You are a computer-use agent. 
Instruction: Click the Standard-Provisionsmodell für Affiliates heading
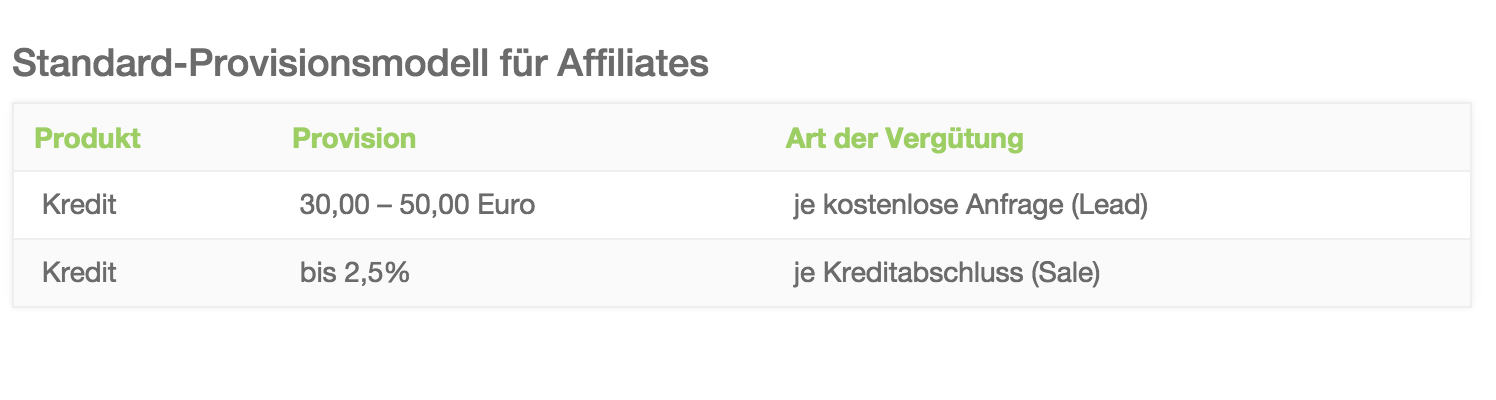point(360,63)
